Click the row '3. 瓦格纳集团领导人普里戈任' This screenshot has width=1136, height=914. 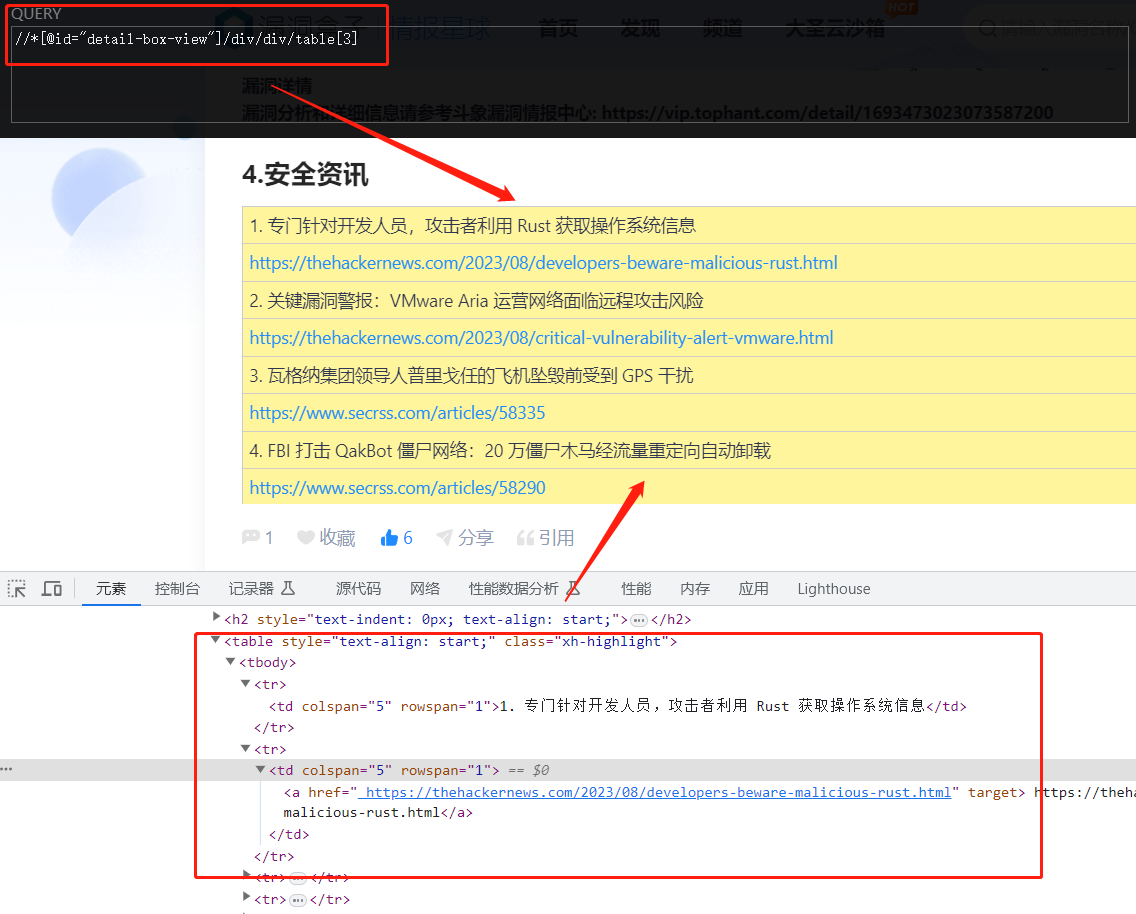[x=689, y=375]
